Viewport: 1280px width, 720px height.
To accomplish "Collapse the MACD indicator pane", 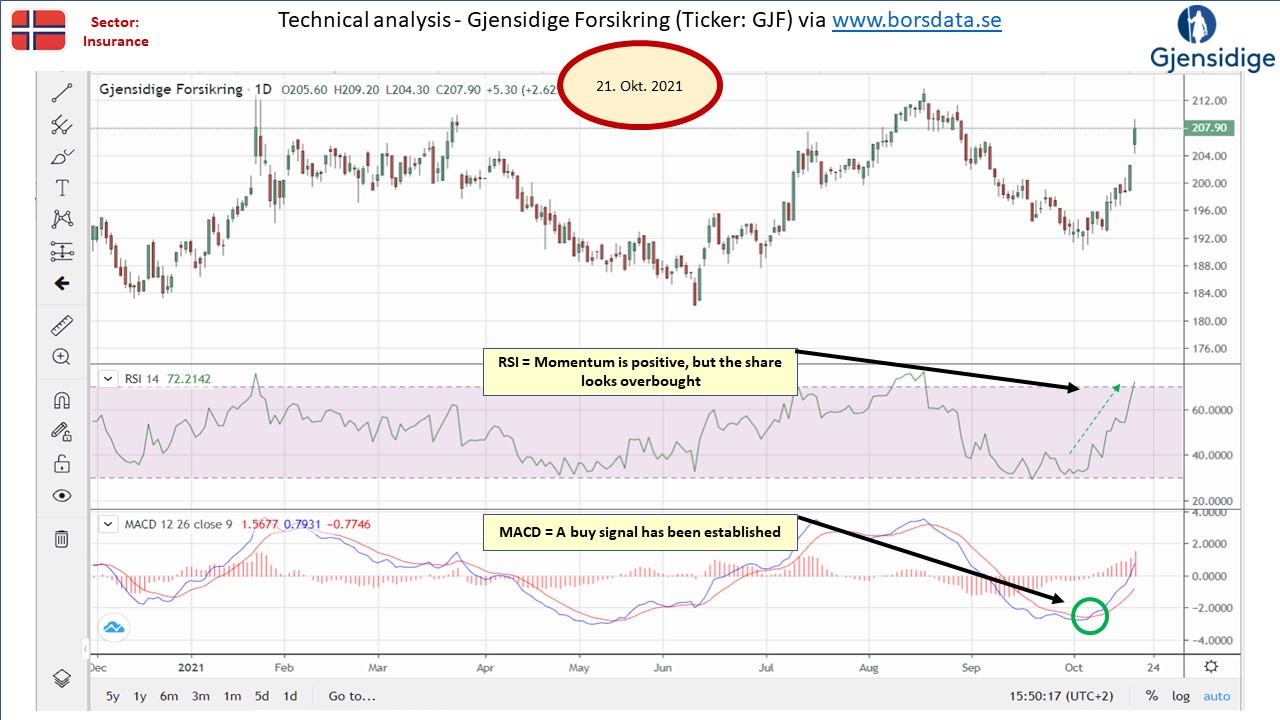I will tap(108, 524).
